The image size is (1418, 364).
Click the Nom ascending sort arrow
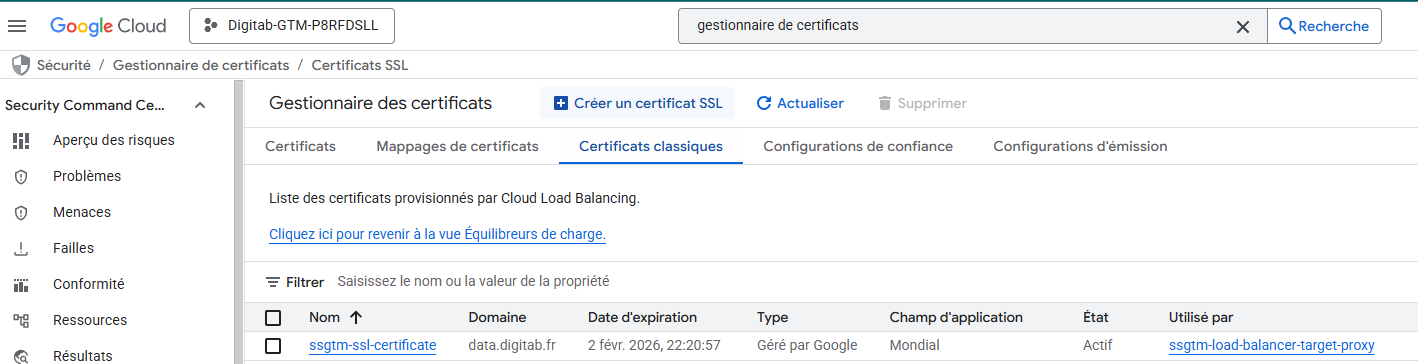tap(356, 317)
